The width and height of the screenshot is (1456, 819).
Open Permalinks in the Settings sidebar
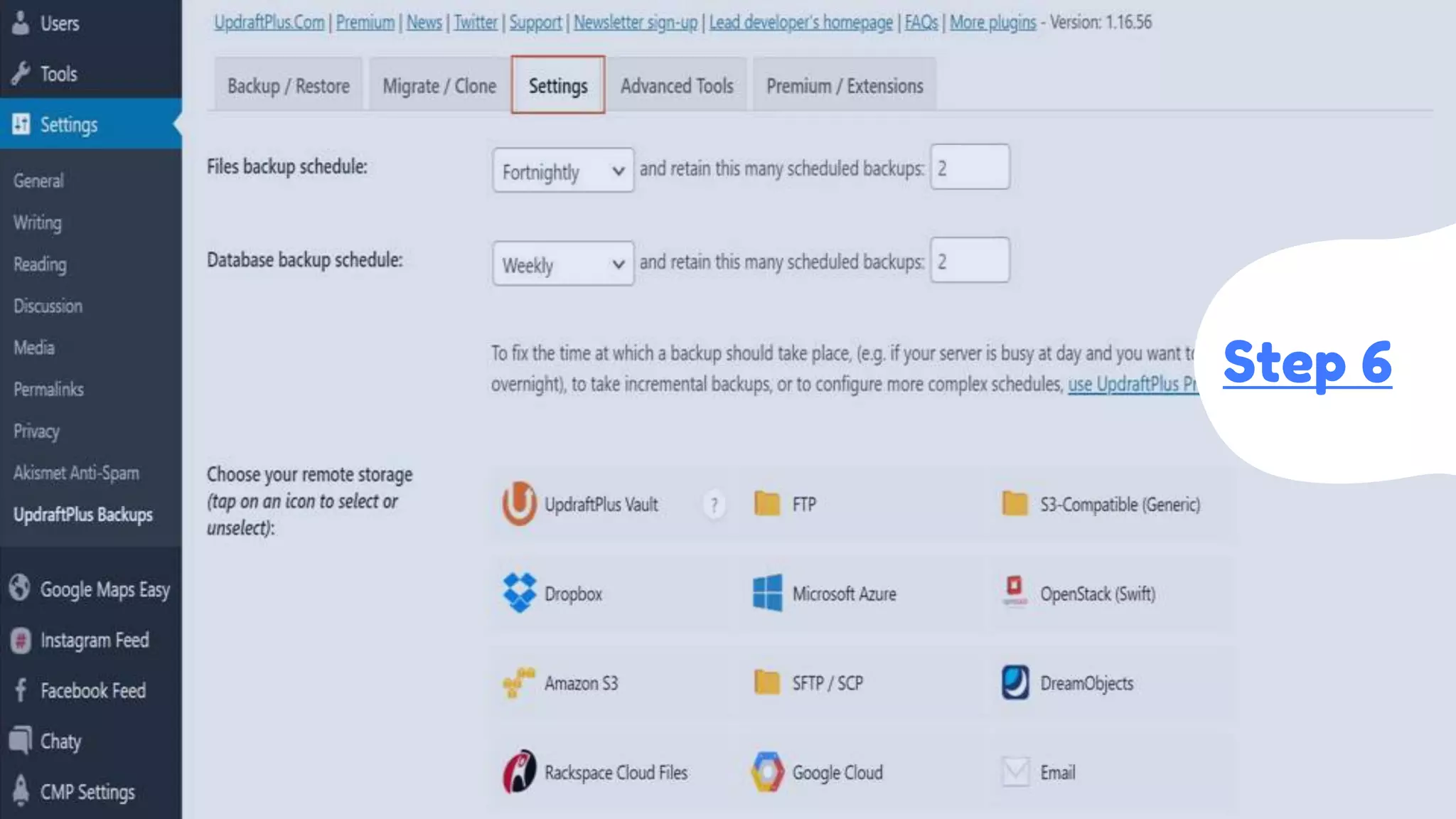tap(48, 389)
